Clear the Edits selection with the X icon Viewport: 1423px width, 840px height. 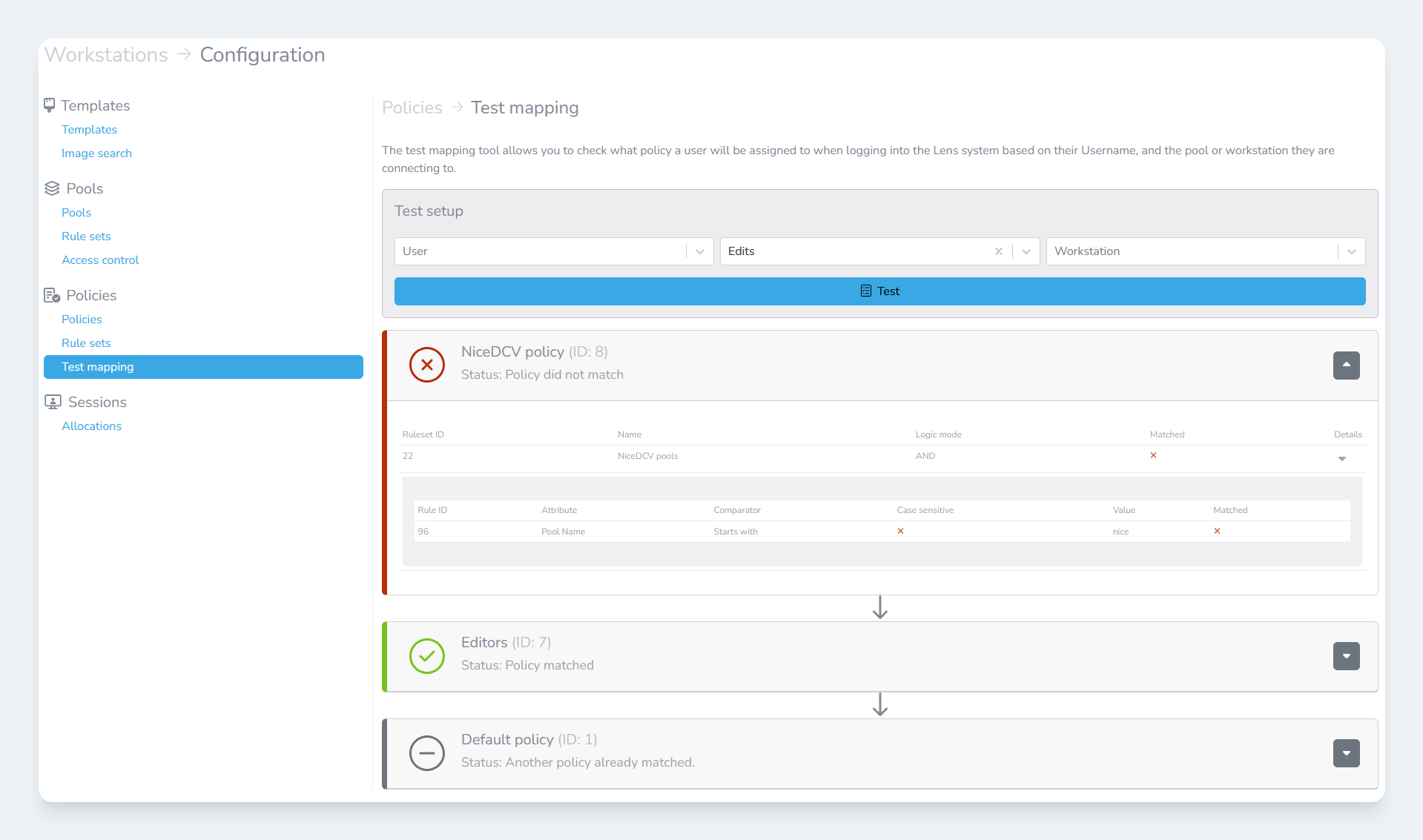[x=999, y=251]
